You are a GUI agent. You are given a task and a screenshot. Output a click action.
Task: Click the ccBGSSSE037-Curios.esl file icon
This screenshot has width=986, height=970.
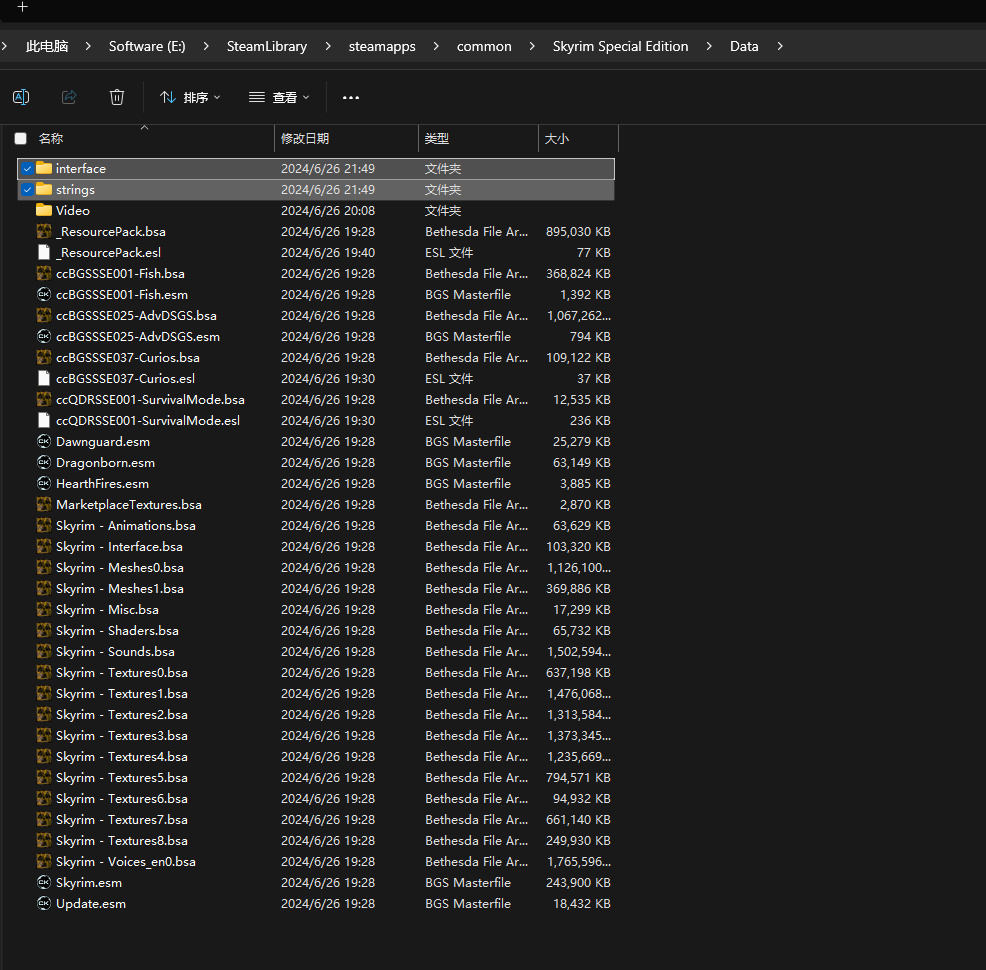(43, 379)
